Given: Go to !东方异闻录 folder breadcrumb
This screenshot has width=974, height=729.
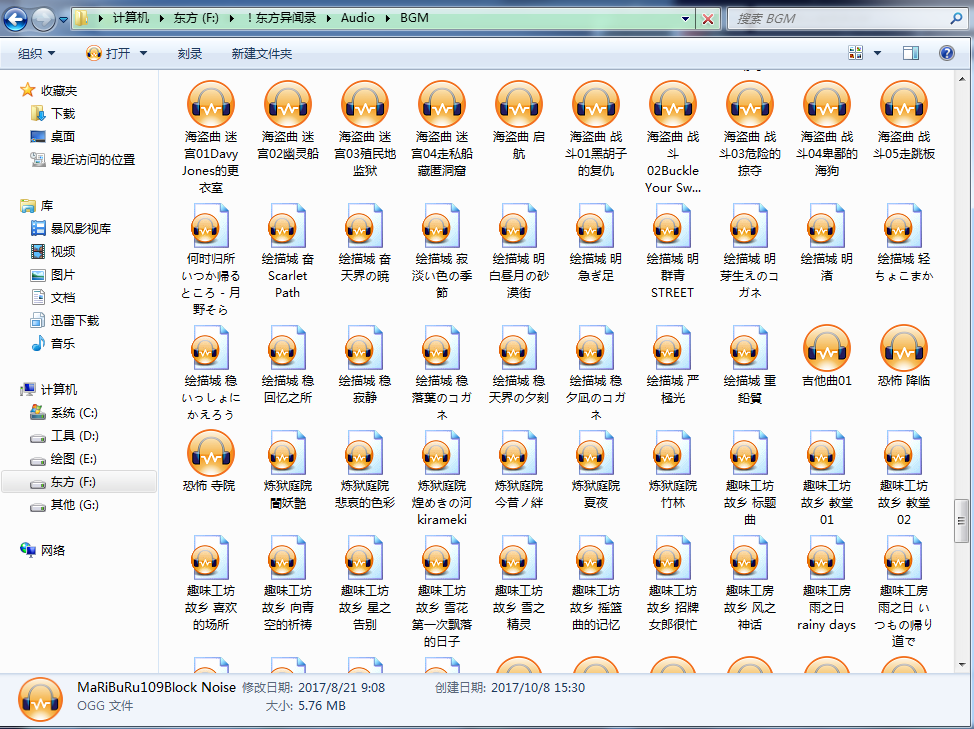Looking at the screenshot, I should (x=281, y=18).
